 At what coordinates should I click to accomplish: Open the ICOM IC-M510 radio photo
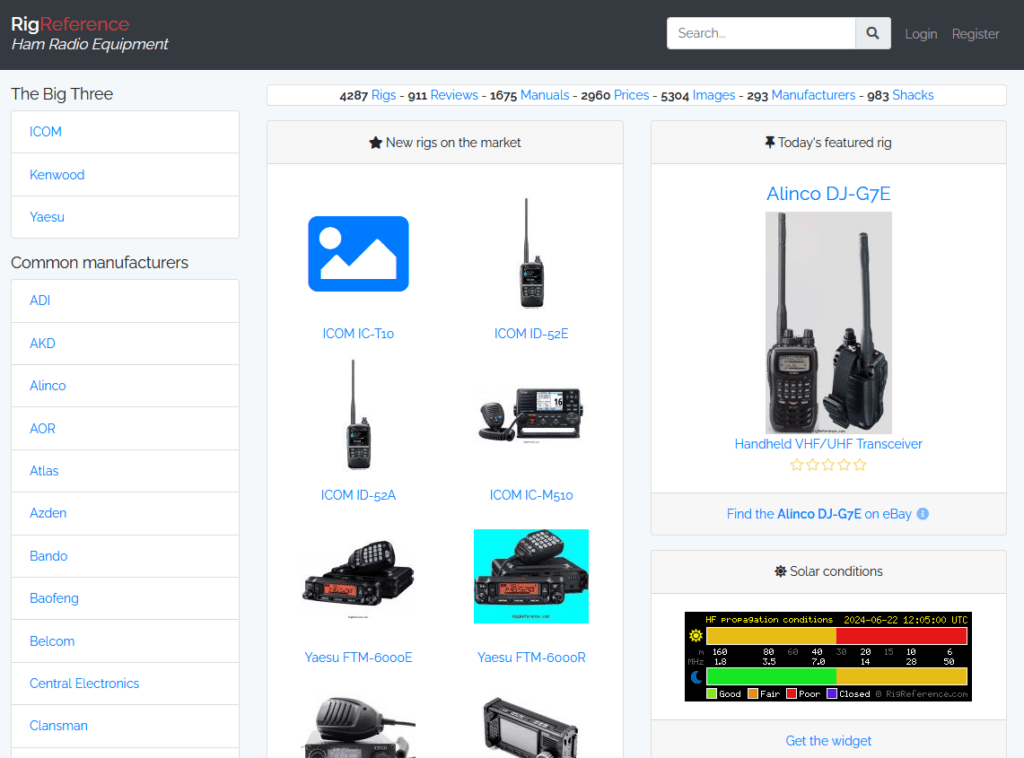(530, 415)
